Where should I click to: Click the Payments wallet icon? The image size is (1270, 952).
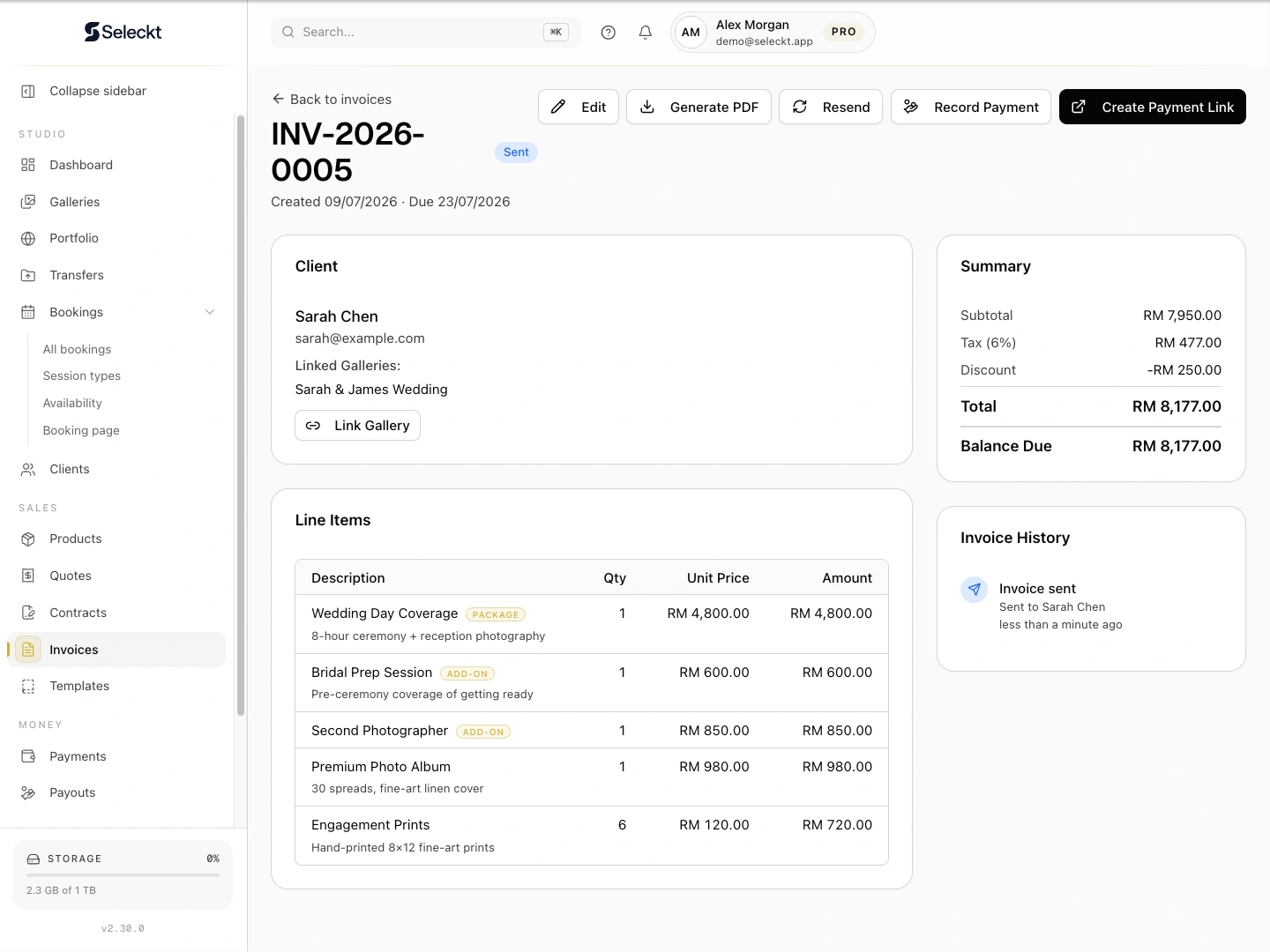point(28,756)
